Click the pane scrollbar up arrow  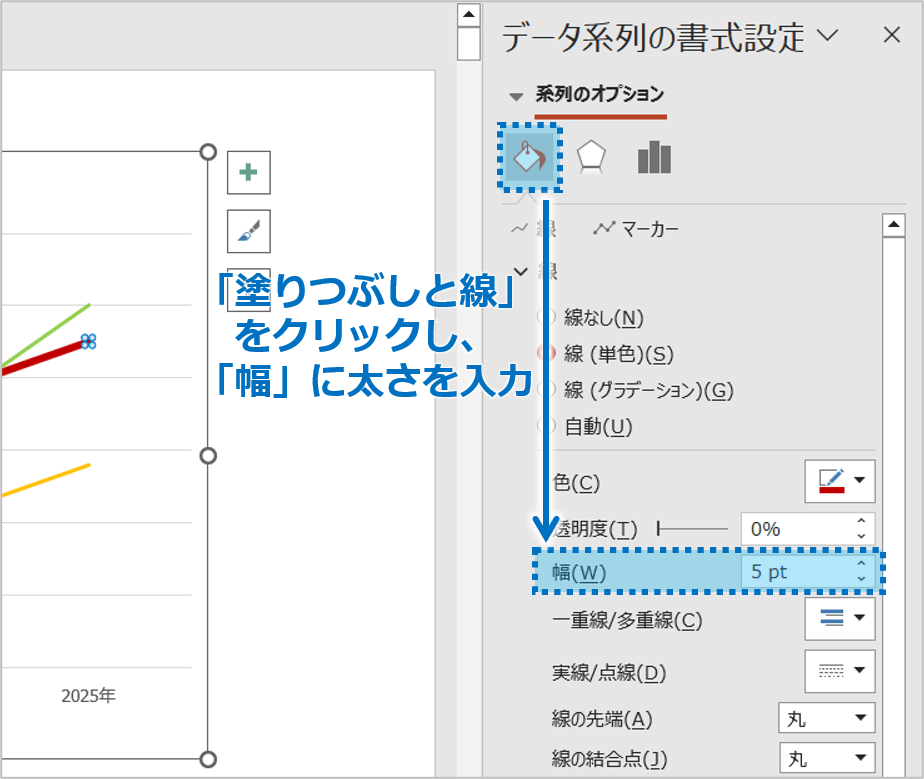click(x=894, y=225)
